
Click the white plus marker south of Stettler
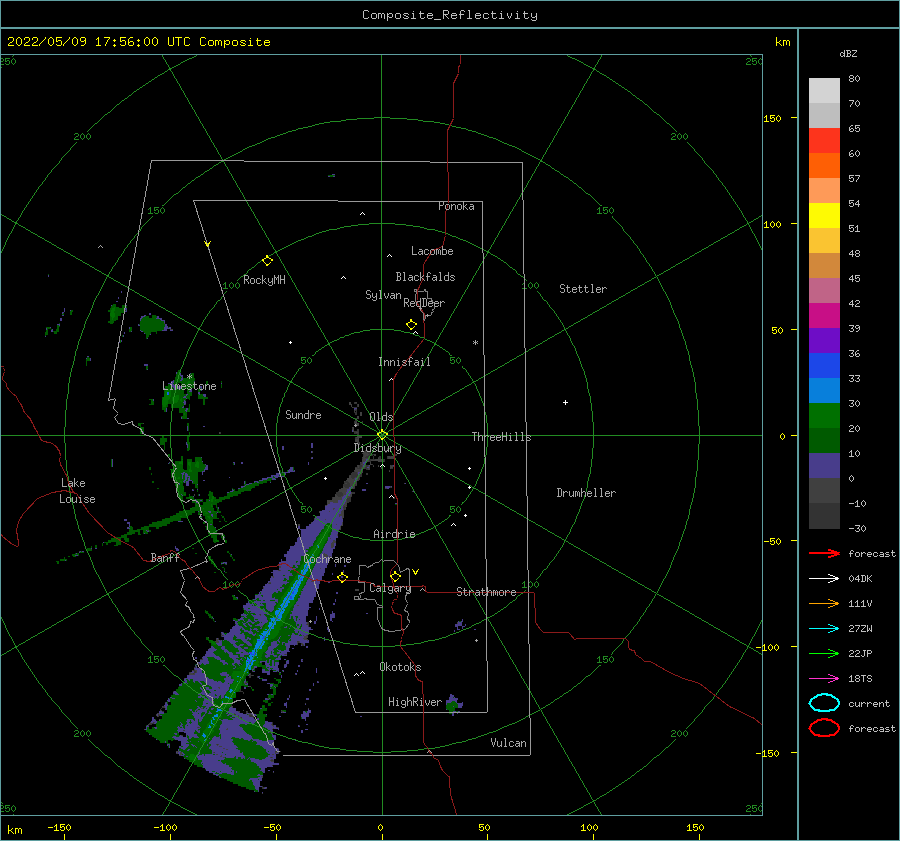tap(565, 402)
